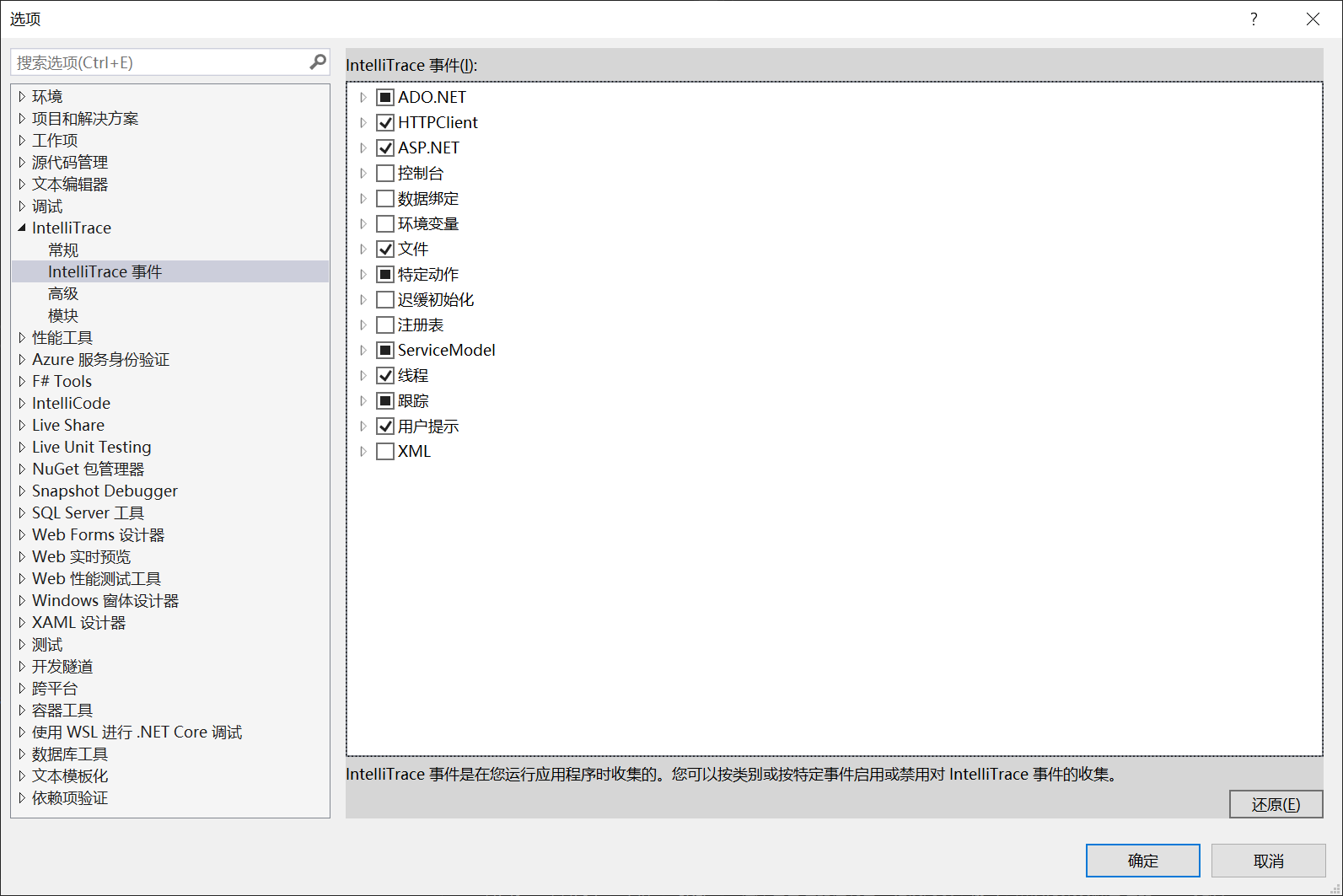Expand the XML event category
1343x896 pixels.
[x=363, y=451]
